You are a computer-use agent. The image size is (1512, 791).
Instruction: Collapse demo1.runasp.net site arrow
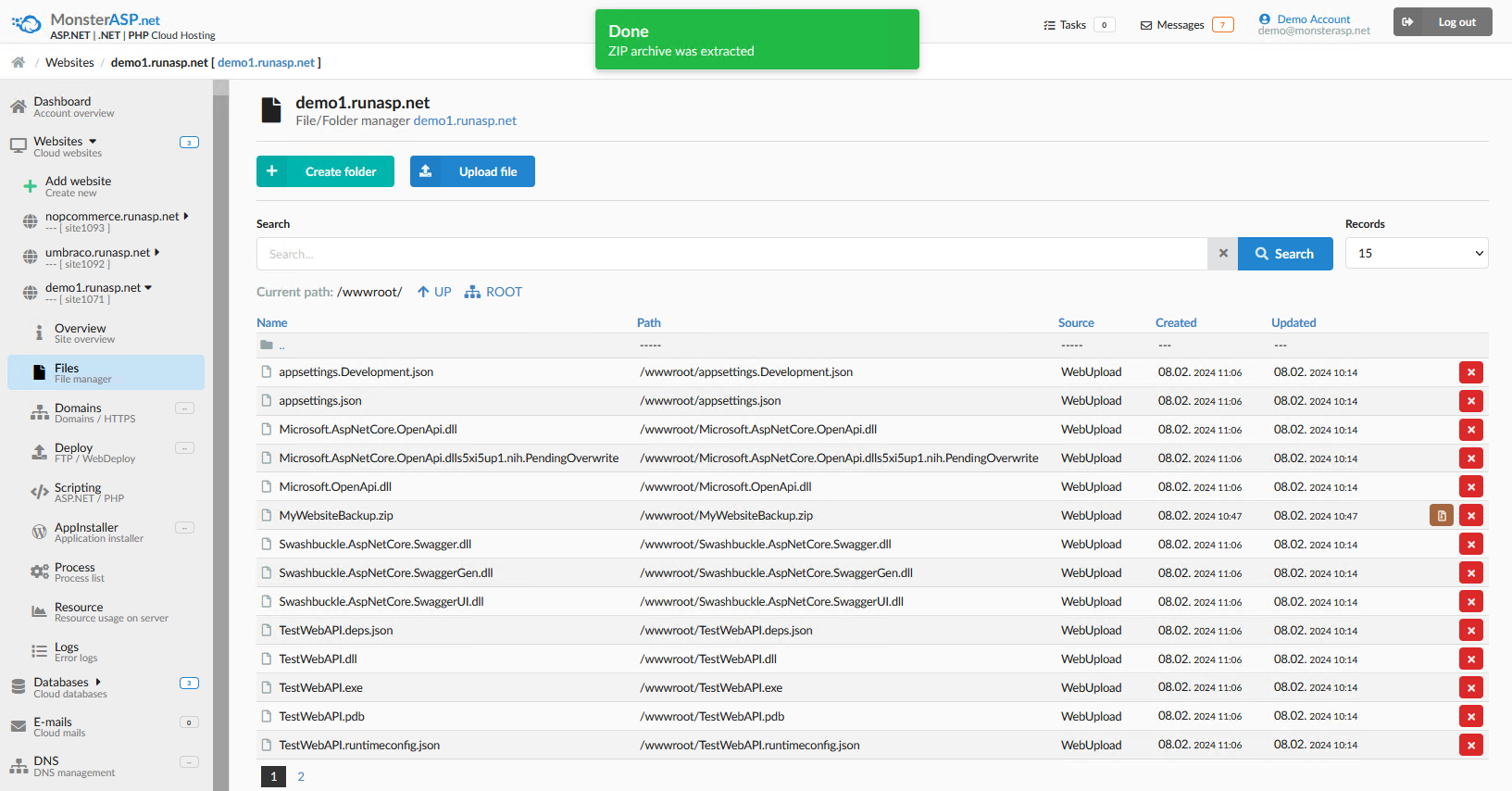tap(148, 288)
